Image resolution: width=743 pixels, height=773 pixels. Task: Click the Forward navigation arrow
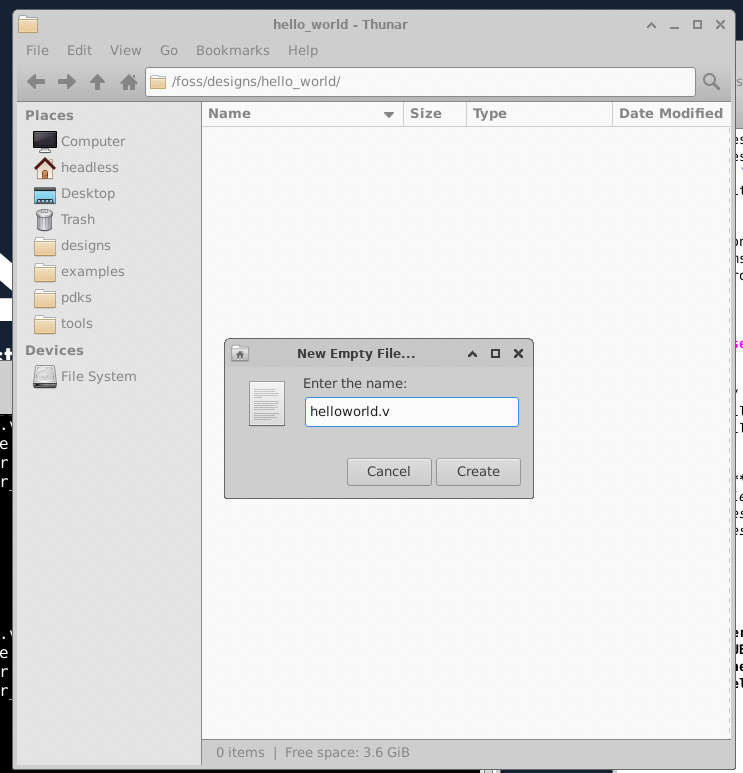tap(67, 82)
